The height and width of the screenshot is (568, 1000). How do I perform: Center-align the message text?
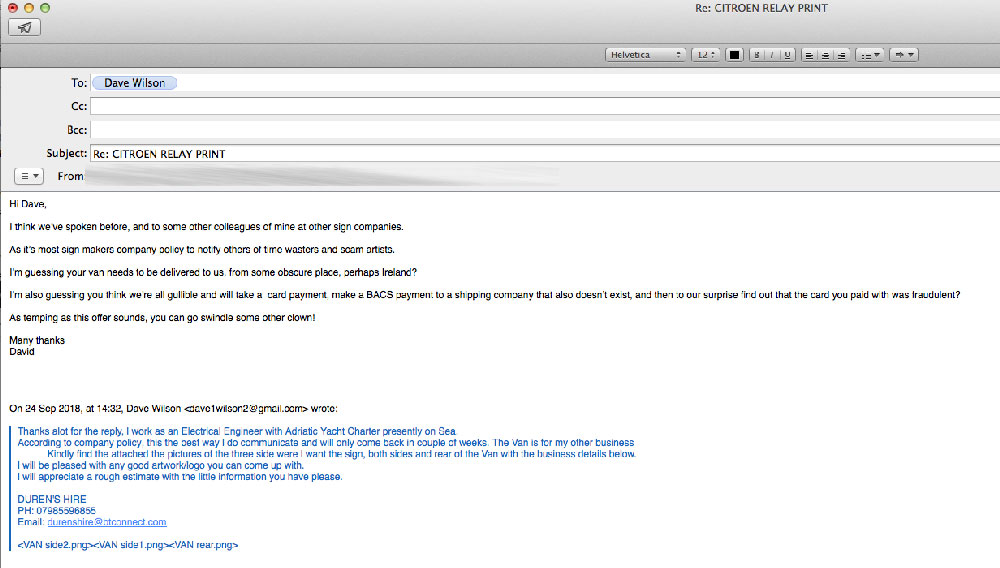tap(825, 55)
